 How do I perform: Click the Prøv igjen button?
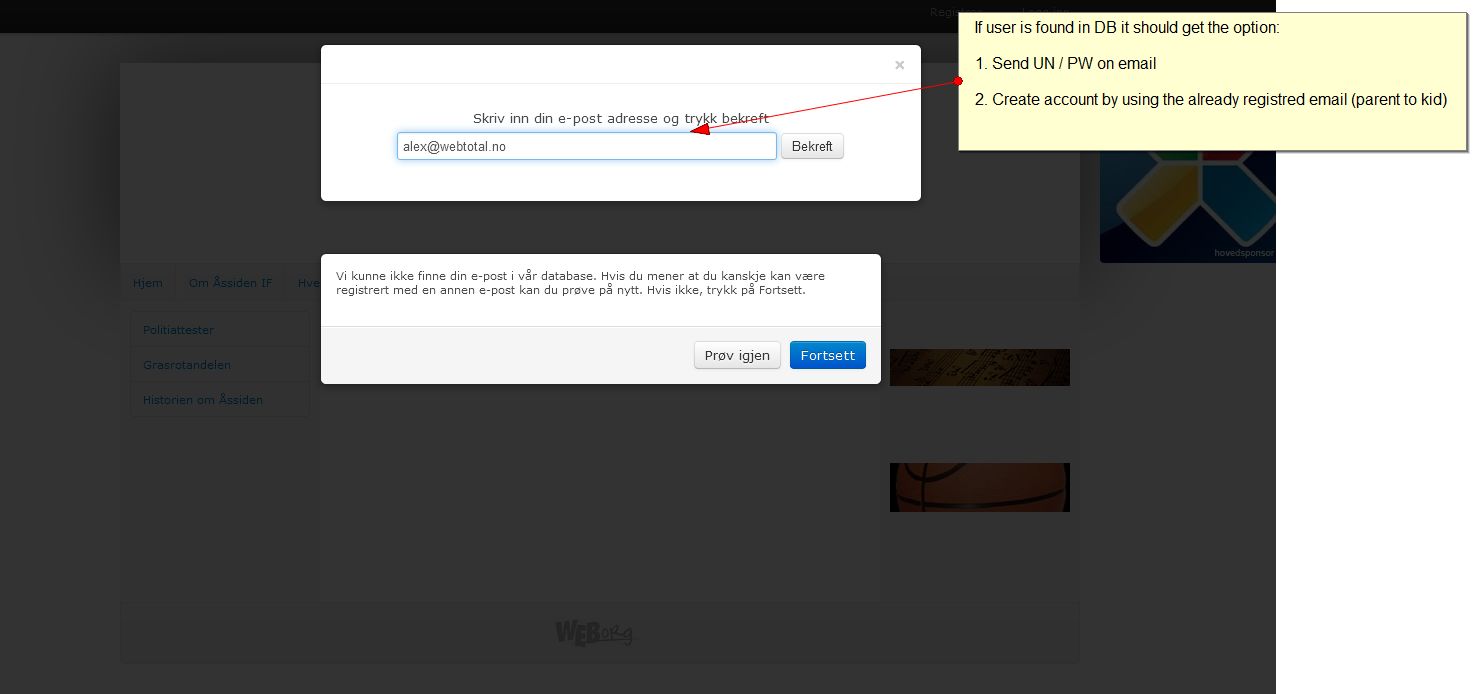click(x=737, y=355)
